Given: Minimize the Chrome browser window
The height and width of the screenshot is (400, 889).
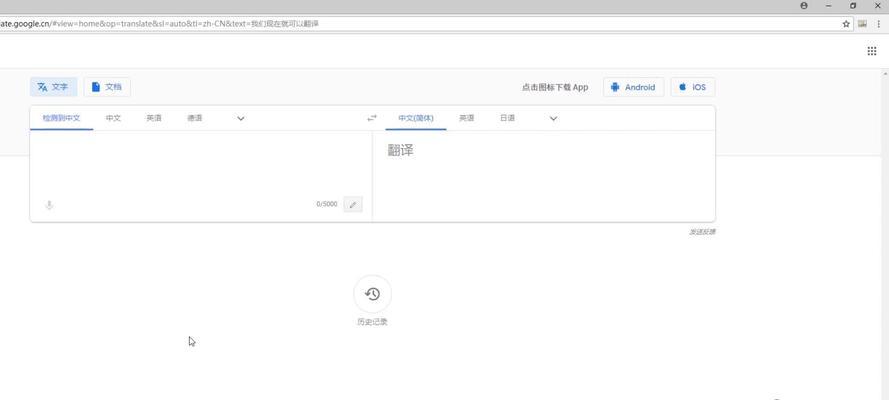Looking at the screenshot, I should [828, 6].
